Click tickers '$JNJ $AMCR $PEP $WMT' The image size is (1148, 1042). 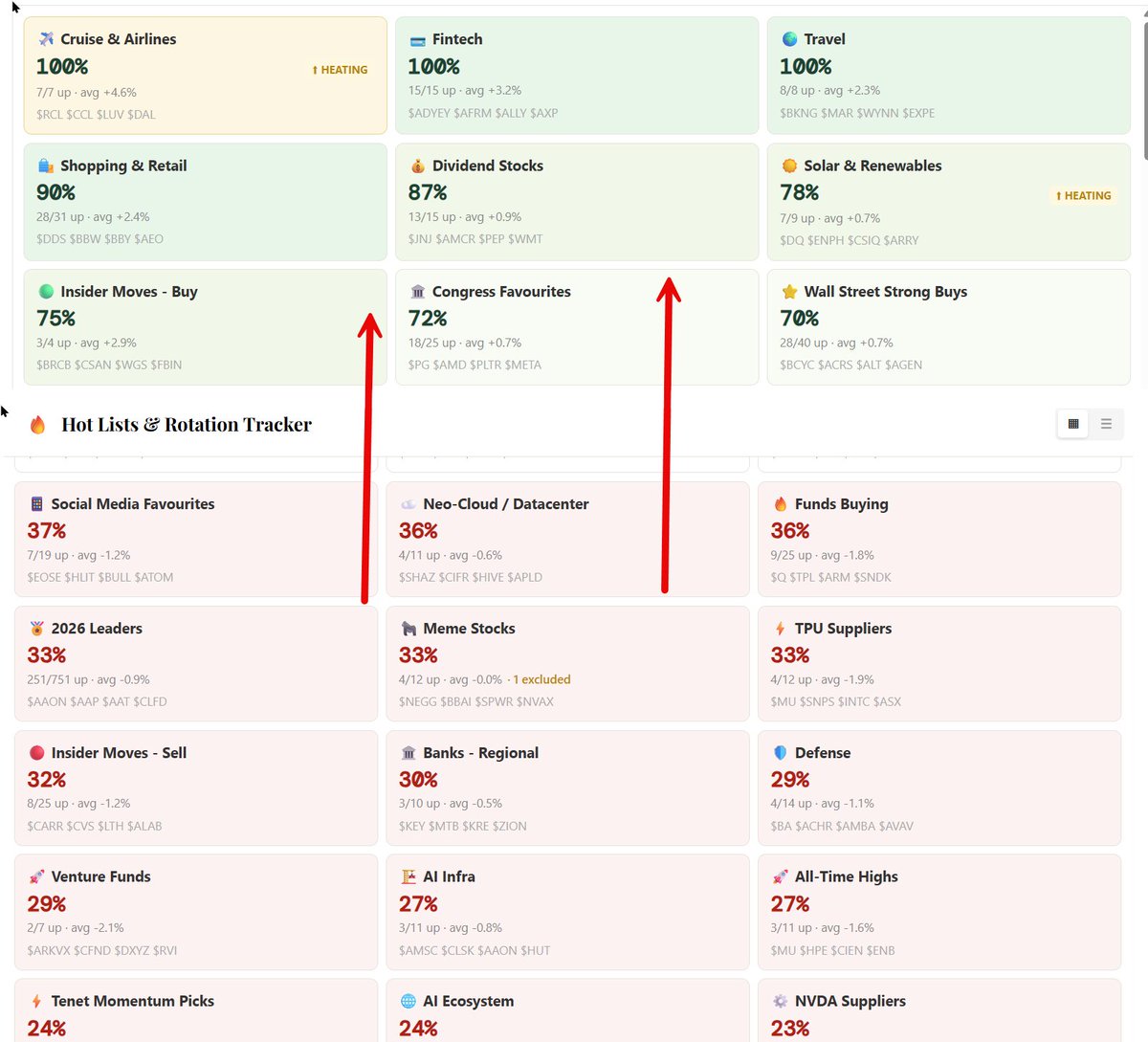pyautogui.click(x=475, y=239)
